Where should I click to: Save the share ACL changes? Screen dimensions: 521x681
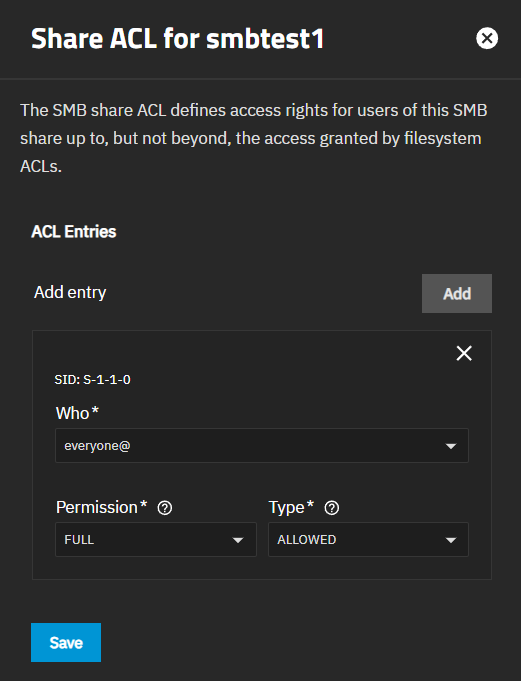[66, 642]
